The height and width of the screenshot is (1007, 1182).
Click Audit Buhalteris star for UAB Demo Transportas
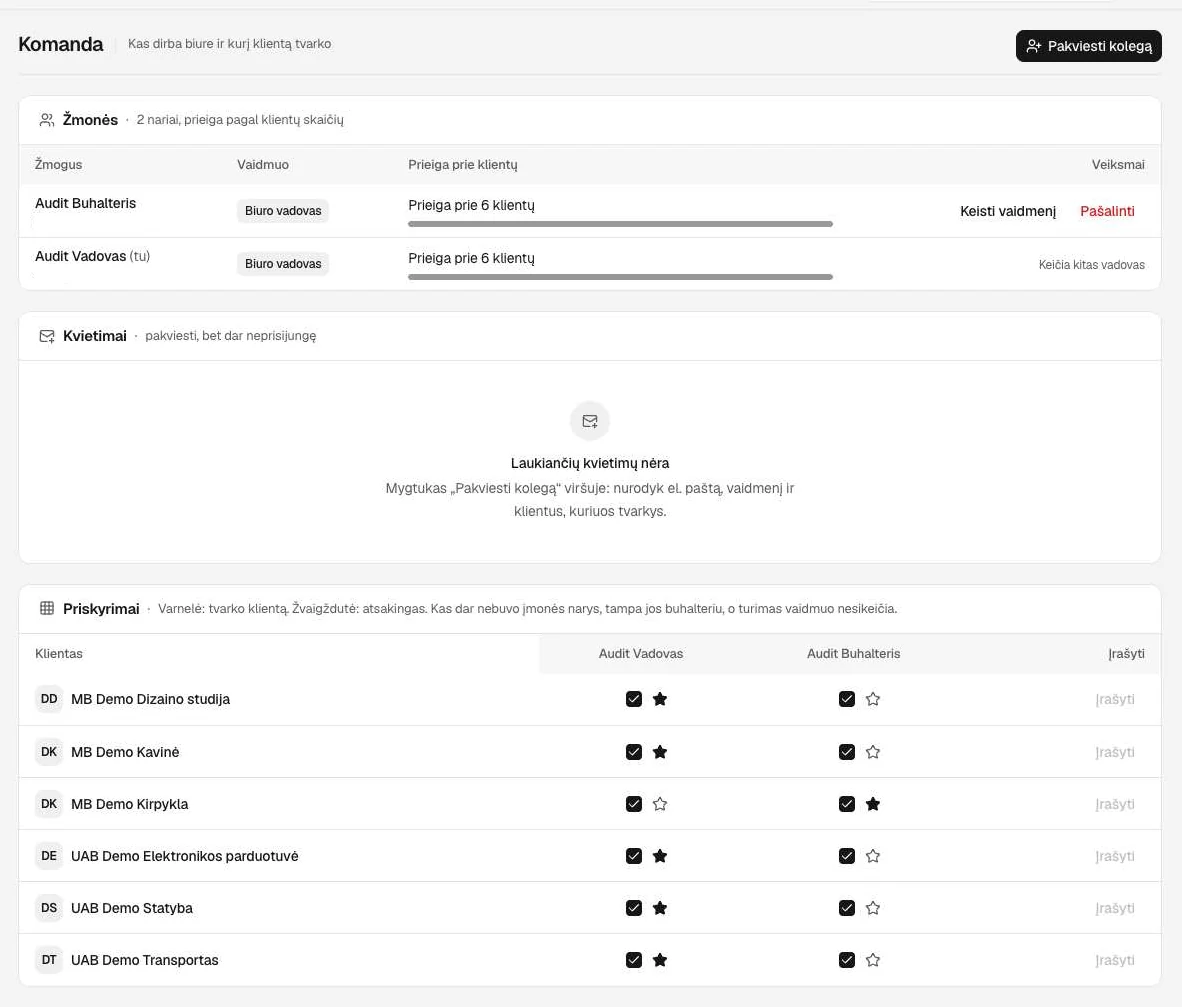(x=873, y=960)
